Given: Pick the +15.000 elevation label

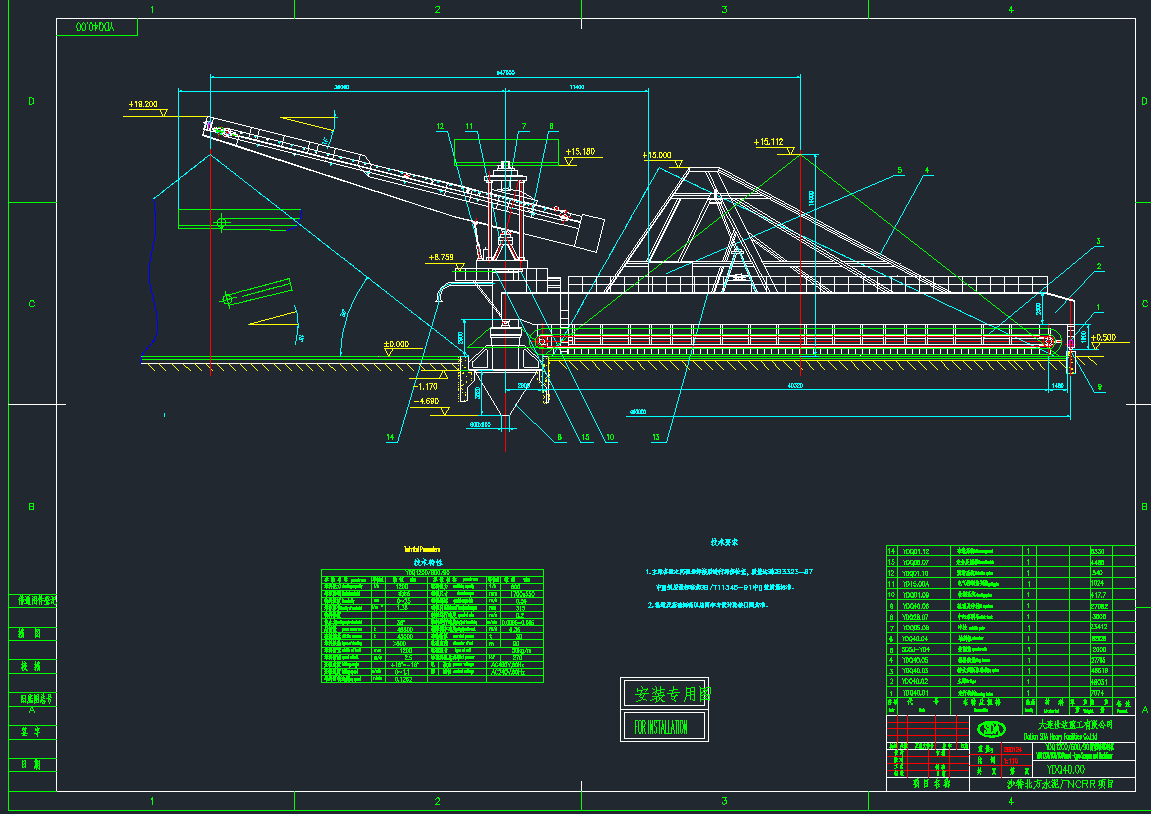Looking at the screenshot, I should click(657, 155).
